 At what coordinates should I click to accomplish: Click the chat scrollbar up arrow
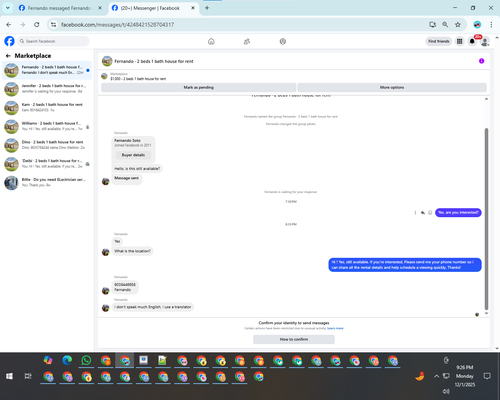486,99
